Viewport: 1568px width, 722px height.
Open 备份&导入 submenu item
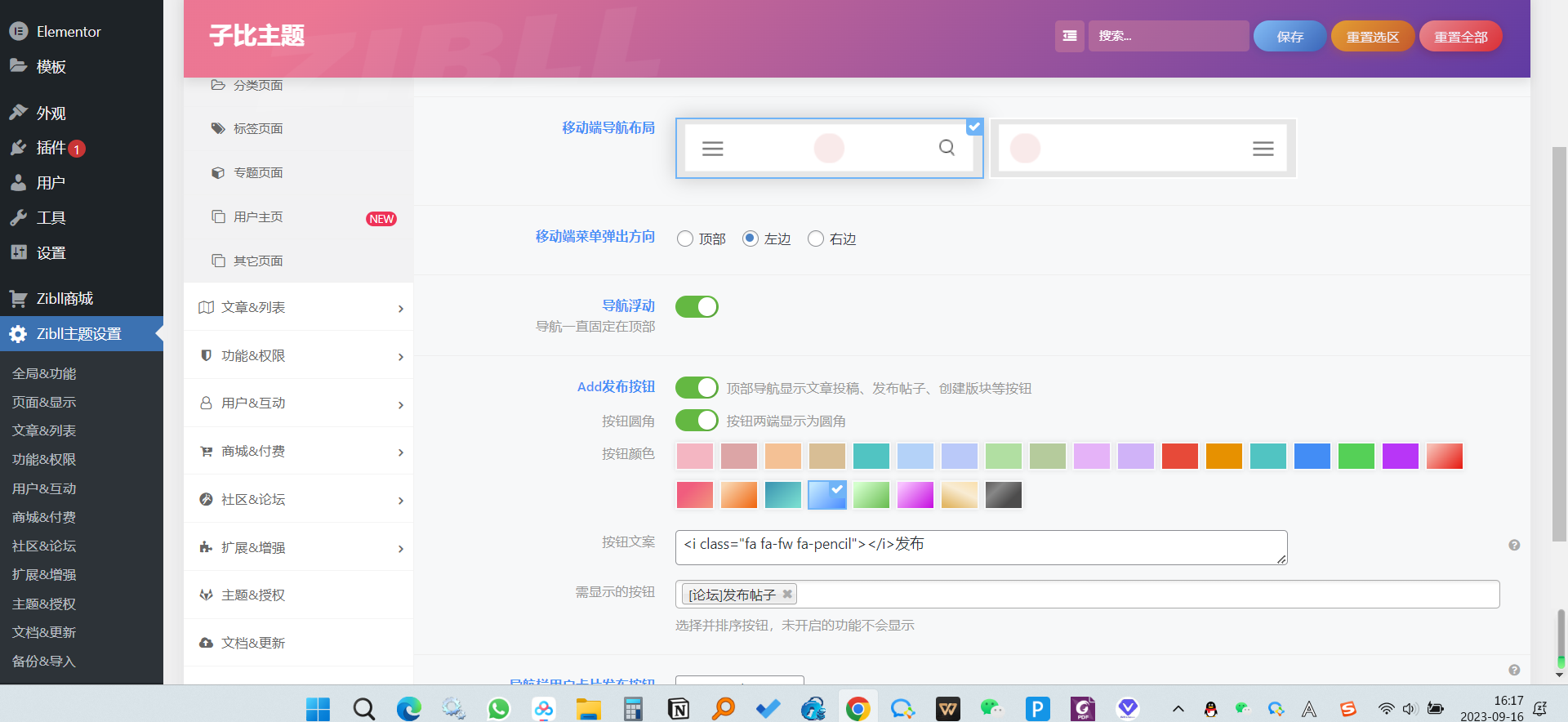44,661
